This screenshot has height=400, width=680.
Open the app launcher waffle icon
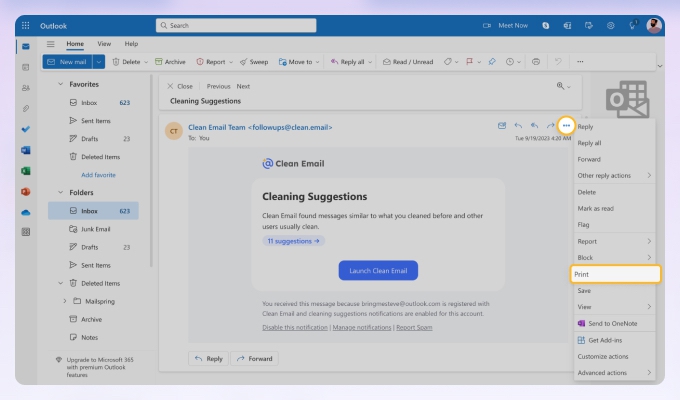pos(25,25)
